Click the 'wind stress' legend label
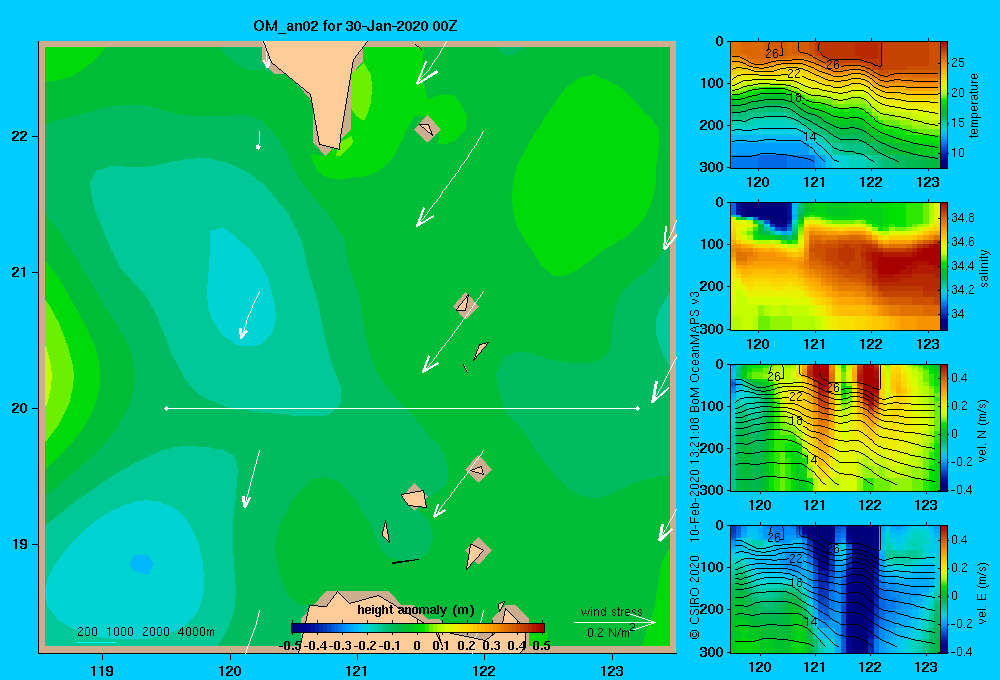Image resolution: width=1000 pixels, height=680 pixels. (x=612, y=611)
